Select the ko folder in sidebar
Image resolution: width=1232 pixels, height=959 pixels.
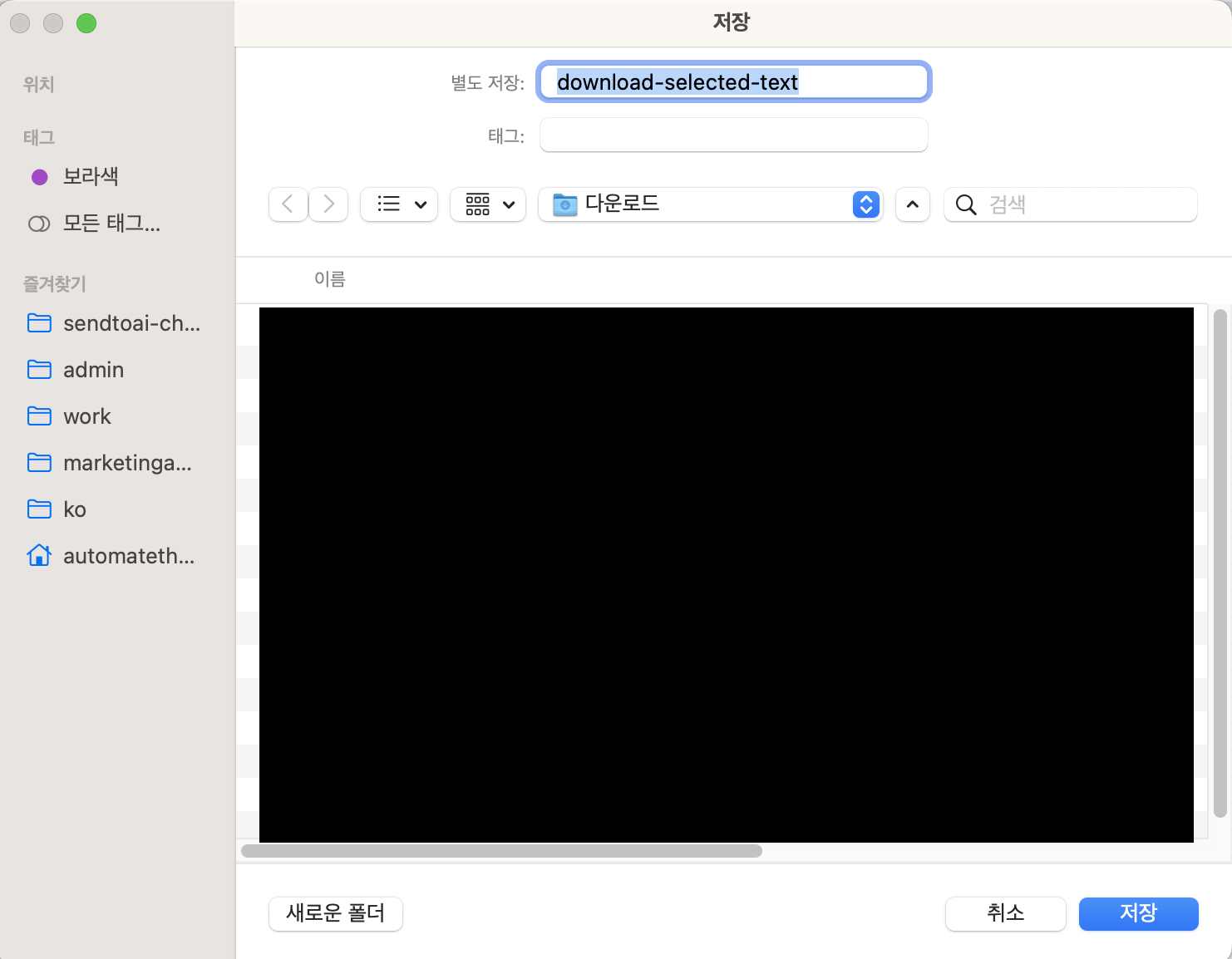74,509
